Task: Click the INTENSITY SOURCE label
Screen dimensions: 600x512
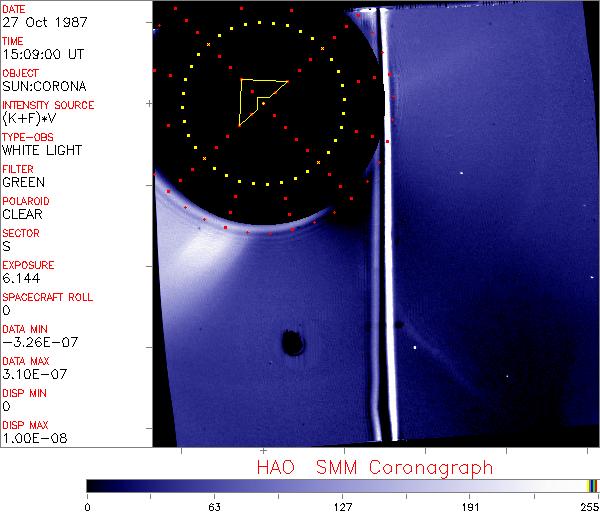Action: tap(48, 105)
